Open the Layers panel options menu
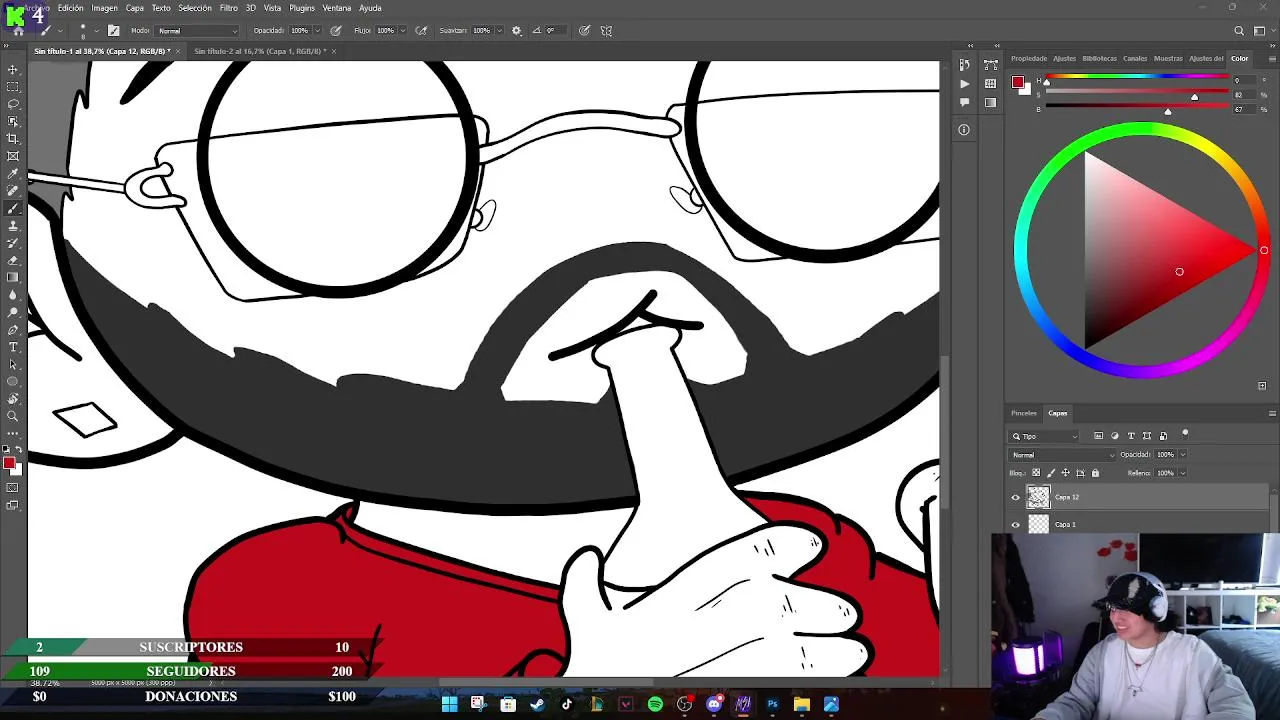Image resolution: width=1280 pixels, height=720 pixels. [x=1272, y=413]
